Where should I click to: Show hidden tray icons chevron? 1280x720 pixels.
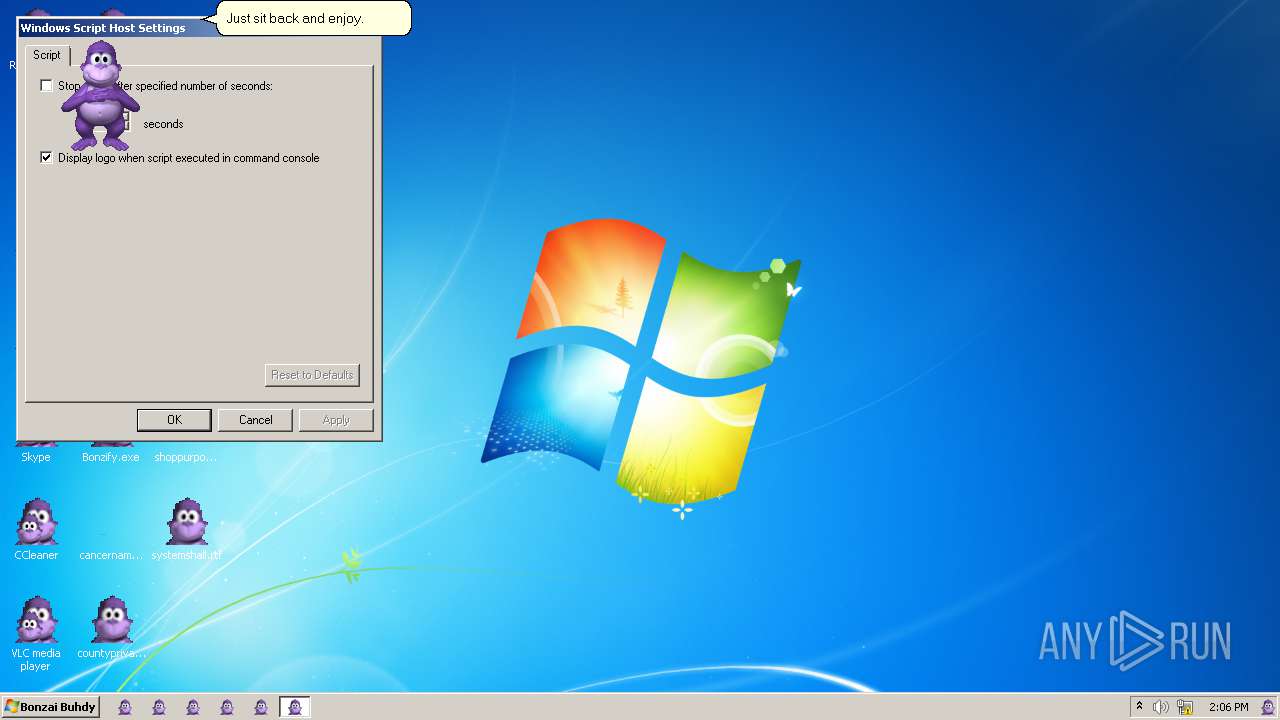(1139, 707)
